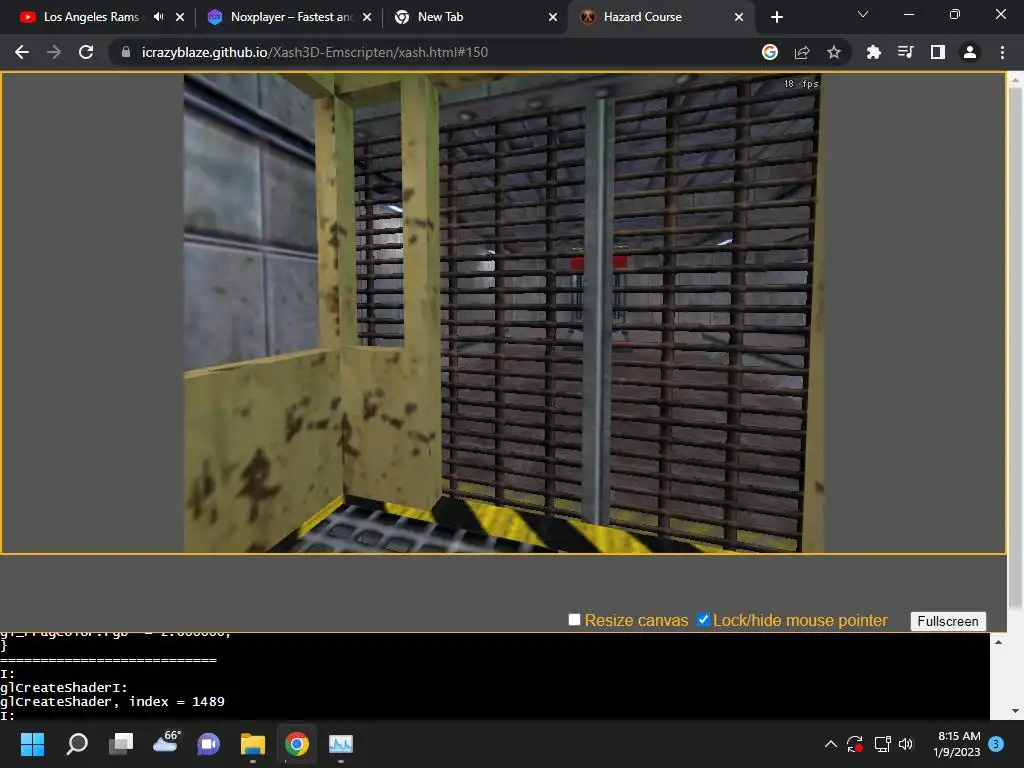1024x768 pixels.
Task: Go back to the previous page
Action: pyautogui.click(x=22, y=52)
